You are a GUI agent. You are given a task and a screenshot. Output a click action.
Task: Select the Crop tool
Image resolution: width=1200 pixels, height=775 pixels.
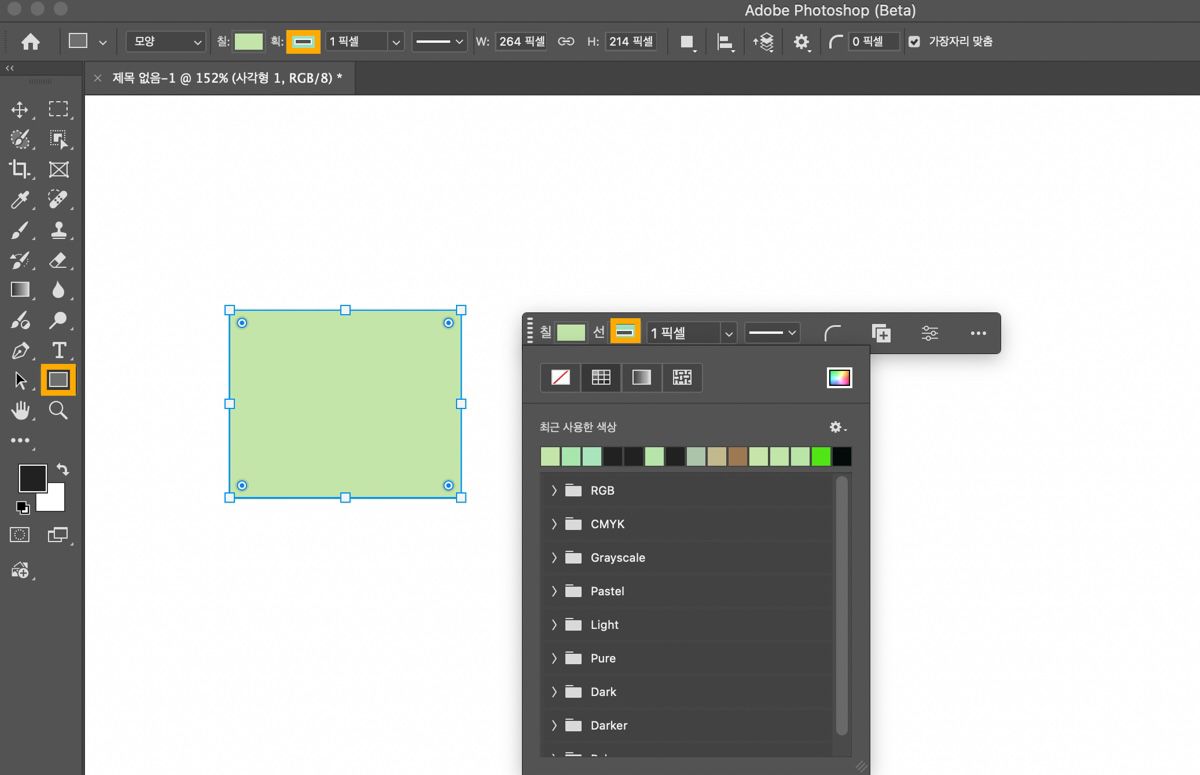[x=19, y=170]
